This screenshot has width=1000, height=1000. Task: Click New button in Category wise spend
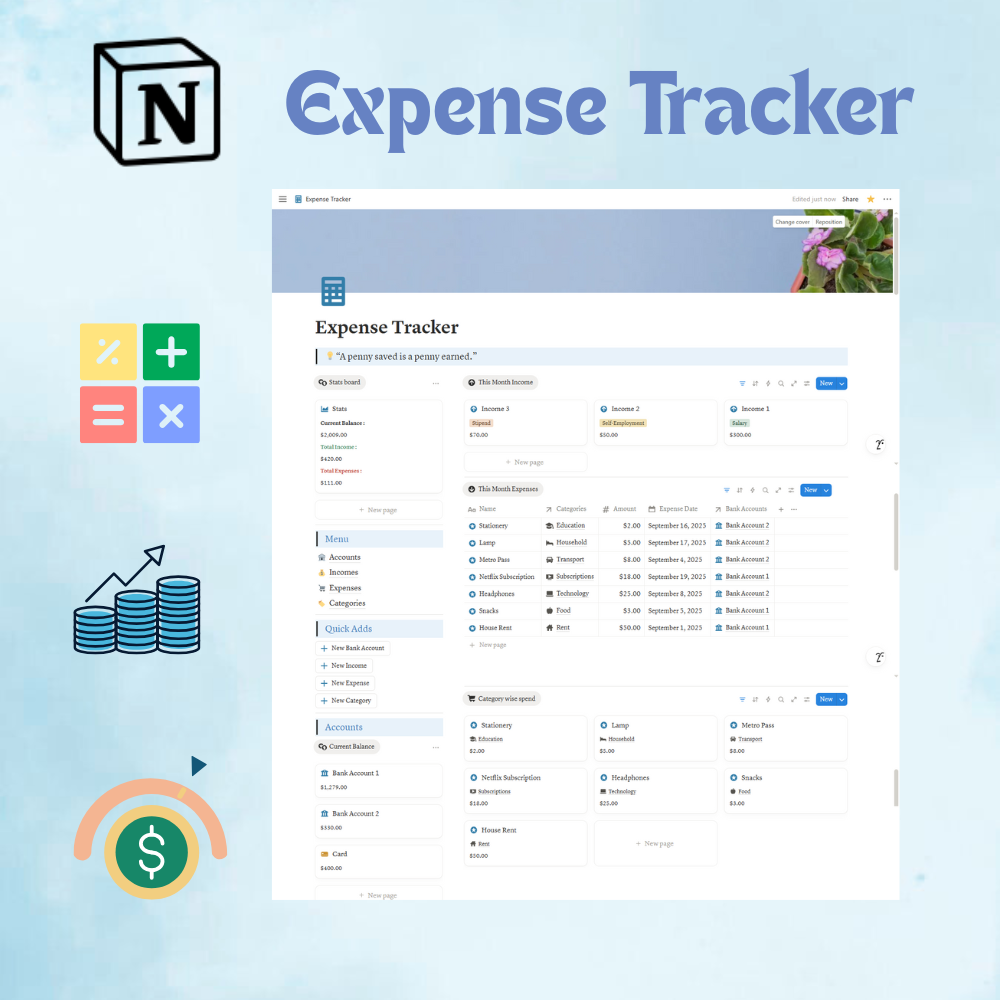point(826,700)
